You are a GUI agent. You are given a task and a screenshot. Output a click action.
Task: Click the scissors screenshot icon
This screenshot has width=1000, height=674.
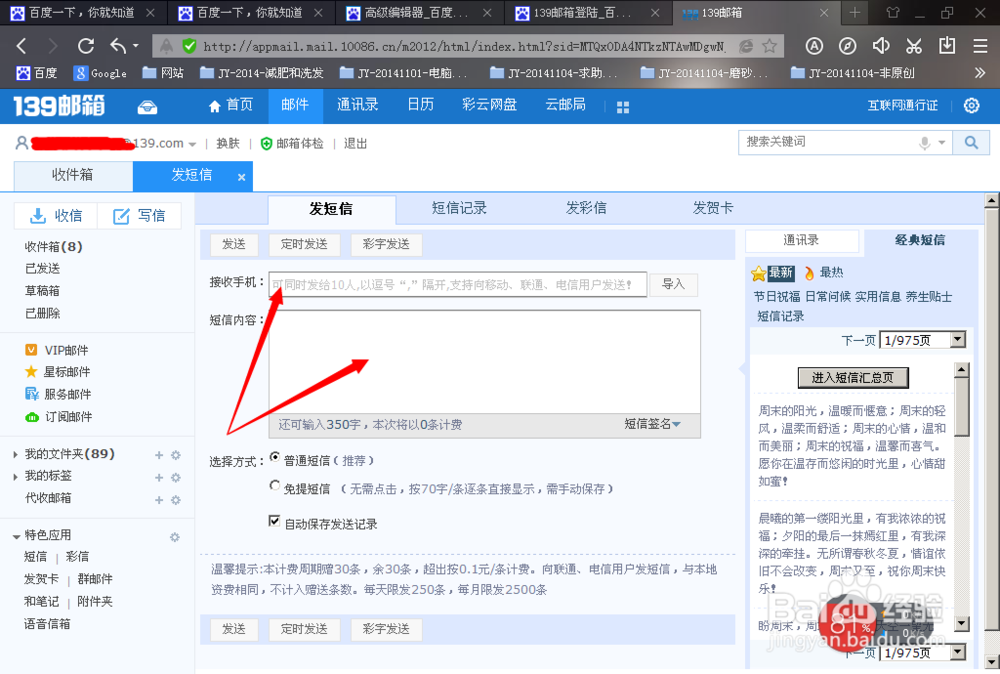pyautogui.click(x=914, y=46)
